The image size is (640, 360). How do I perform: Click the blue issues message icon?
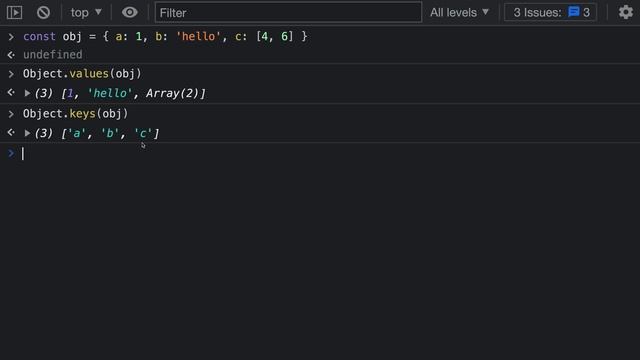click(573, 12)
